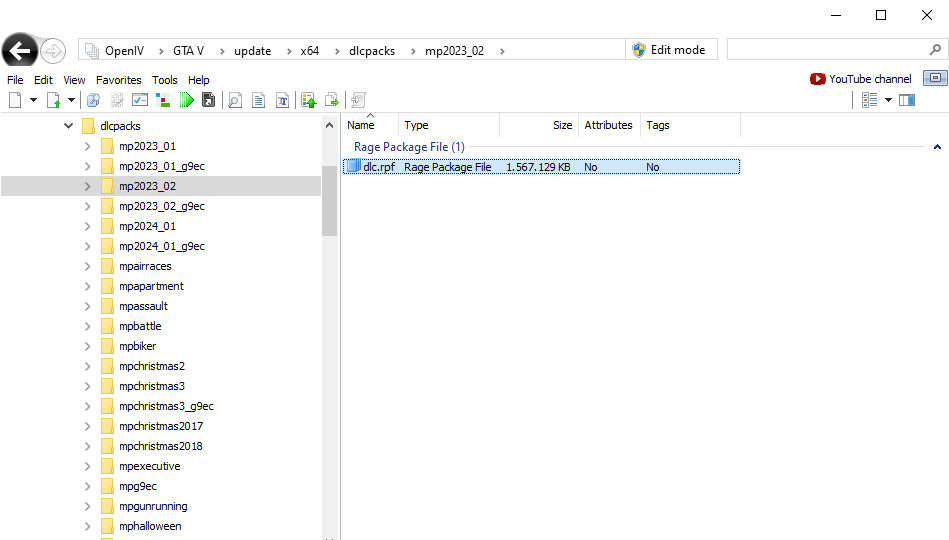This screenshot has height=540, width=949.
Task: Click the pages with green right arrow icon
Action: point(332,100)
